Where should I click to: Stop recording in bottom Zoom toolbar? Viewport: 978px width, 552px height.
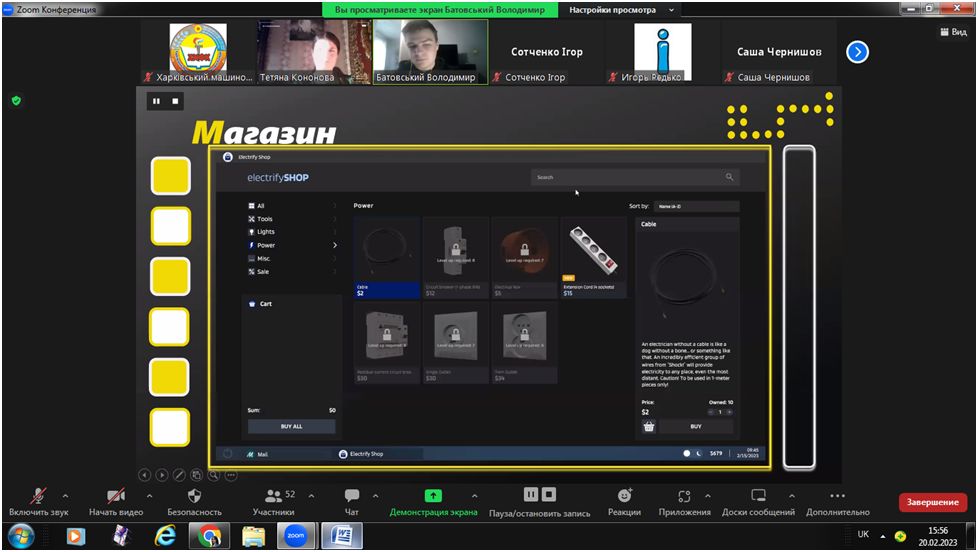click(x=549, y=495)
